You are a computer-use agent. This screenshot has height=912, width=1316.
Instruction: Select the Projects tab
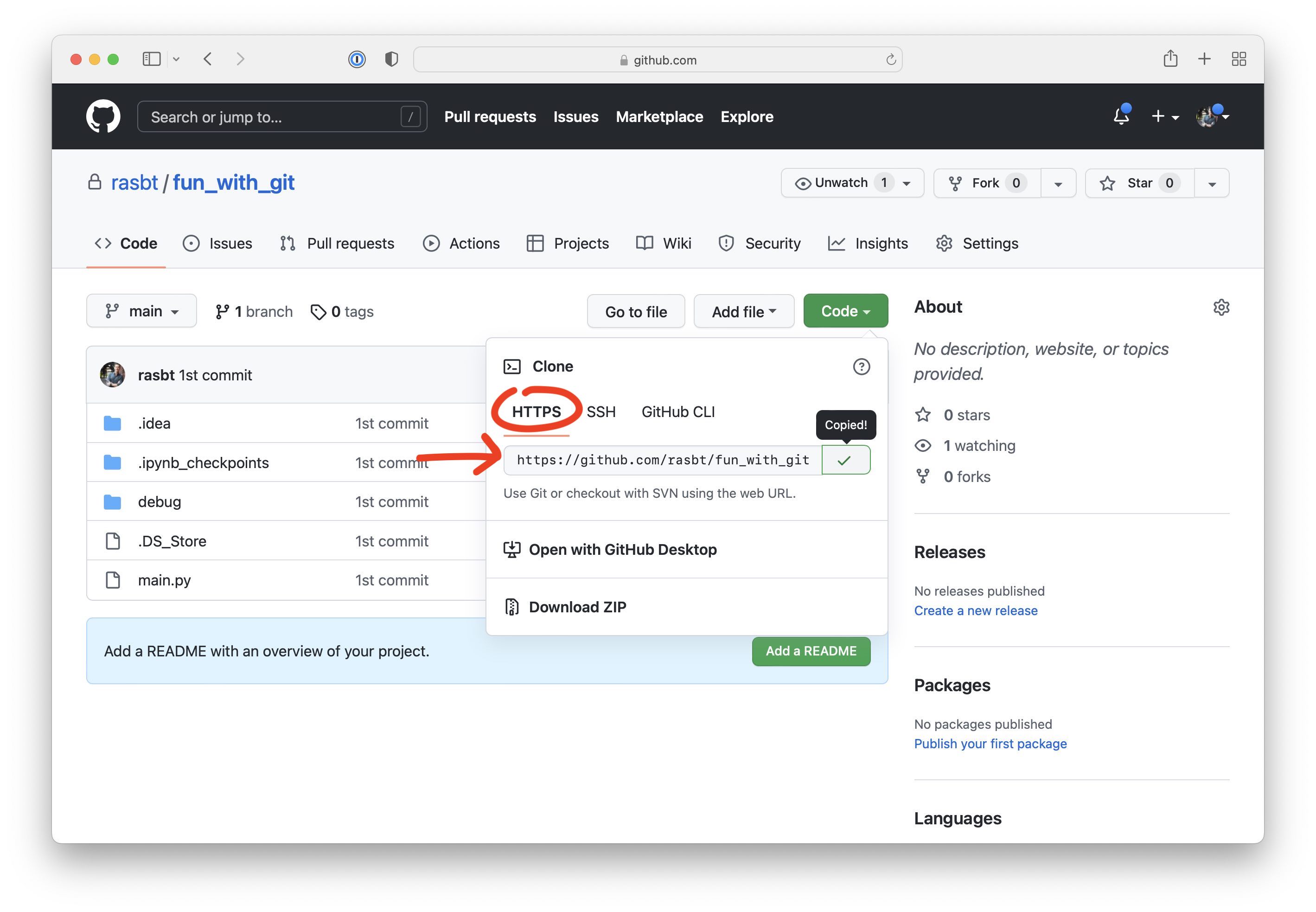tap(567, 244)
